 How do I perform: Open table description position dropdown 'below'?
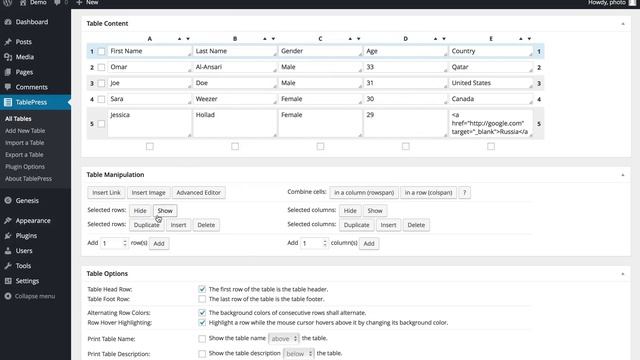(x=298, y=353)
